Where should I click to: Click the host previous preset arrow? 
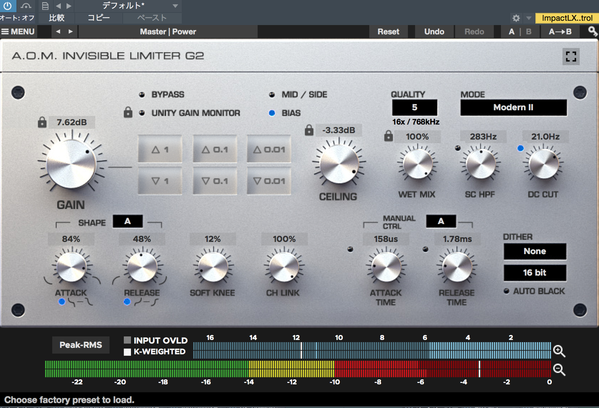tap(58, 6)
